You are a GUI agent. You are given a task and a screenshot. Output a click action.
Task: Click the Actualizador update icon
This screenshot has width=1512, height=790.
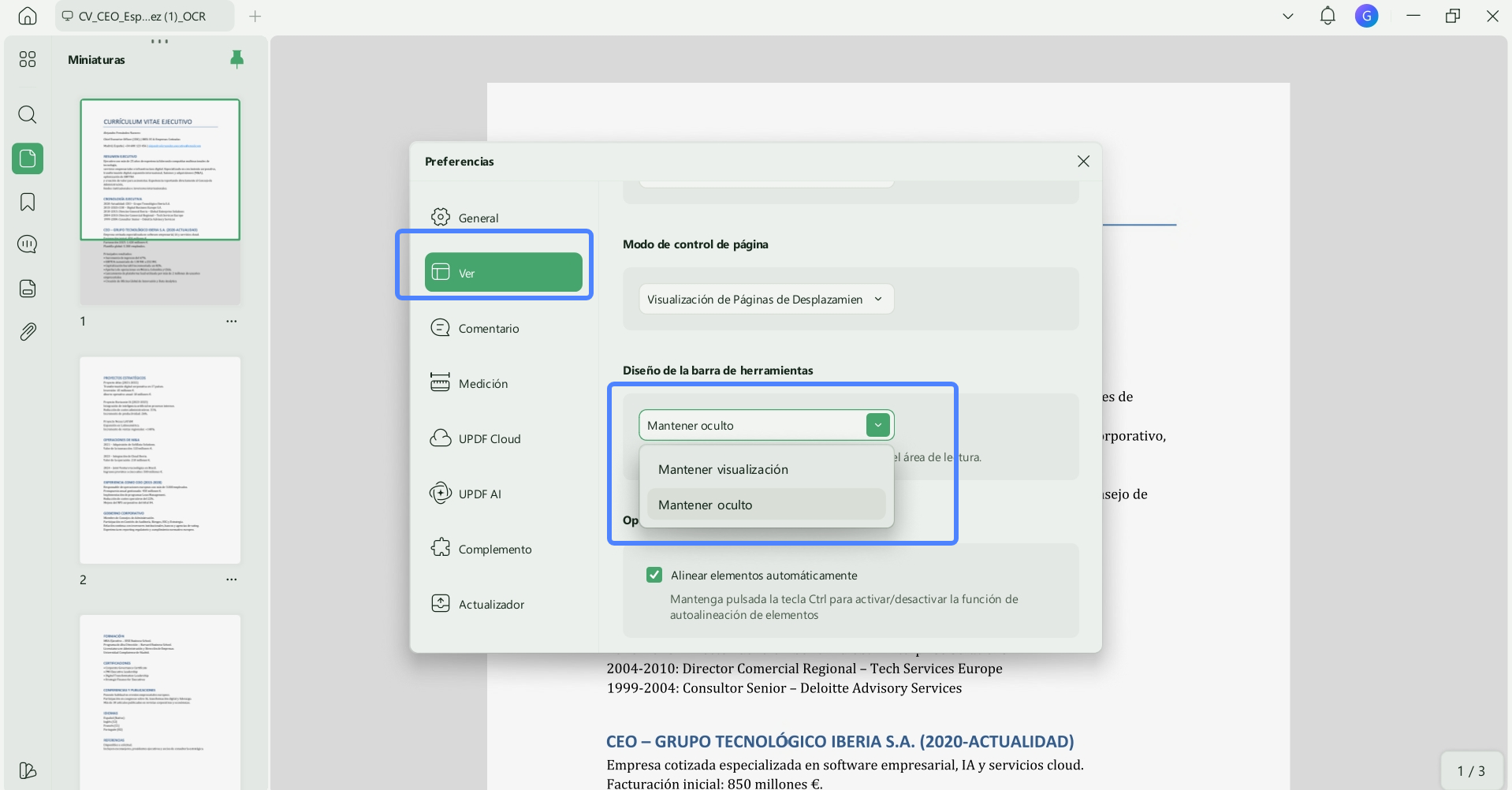click(x=441, y=603)
